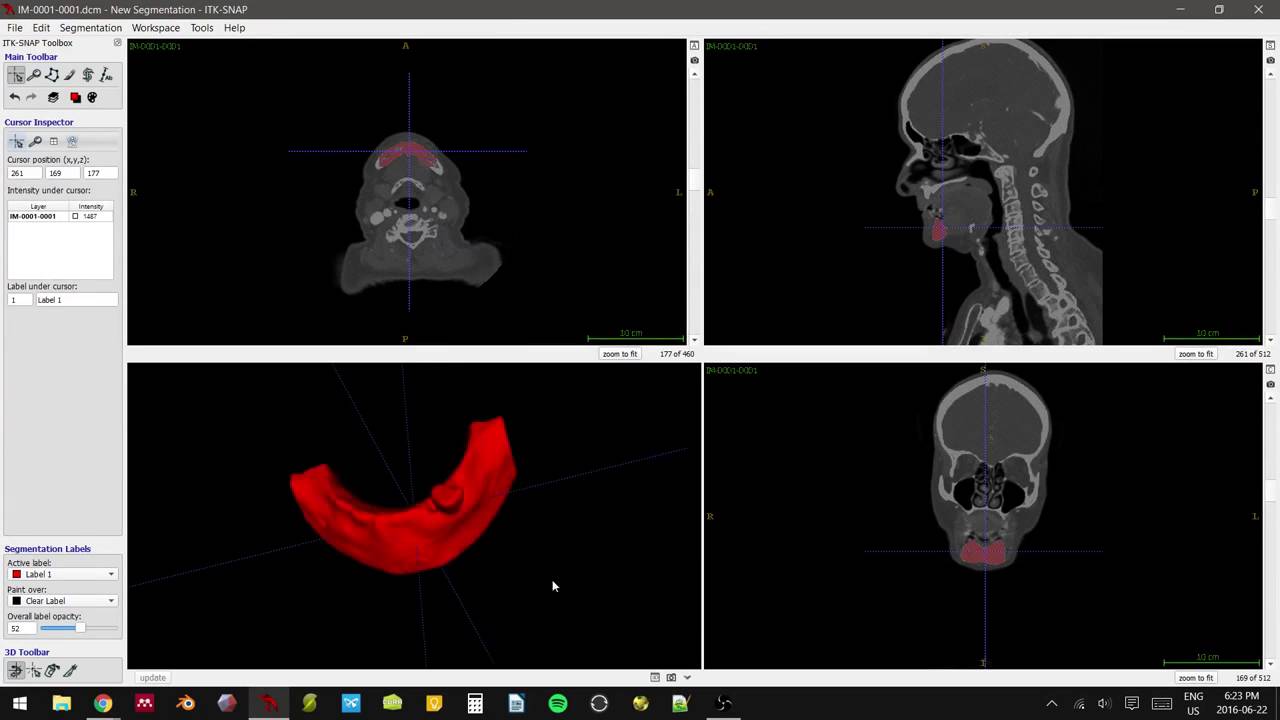Select the 3D spray can tool

[x=52, y=671]
